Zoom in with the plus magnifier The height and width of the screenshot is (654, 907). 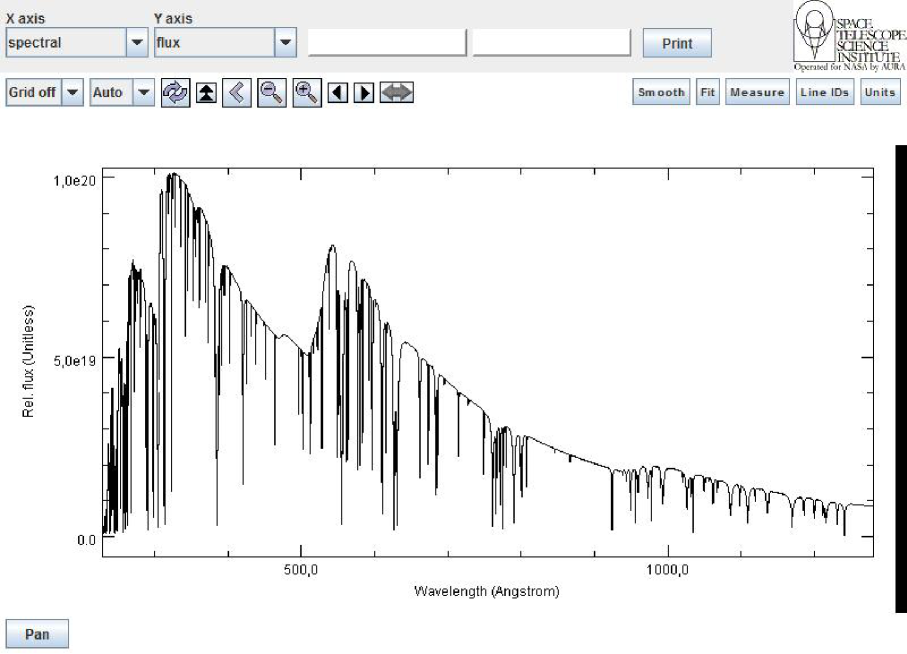pyautogui.click(x=306, y=92)
